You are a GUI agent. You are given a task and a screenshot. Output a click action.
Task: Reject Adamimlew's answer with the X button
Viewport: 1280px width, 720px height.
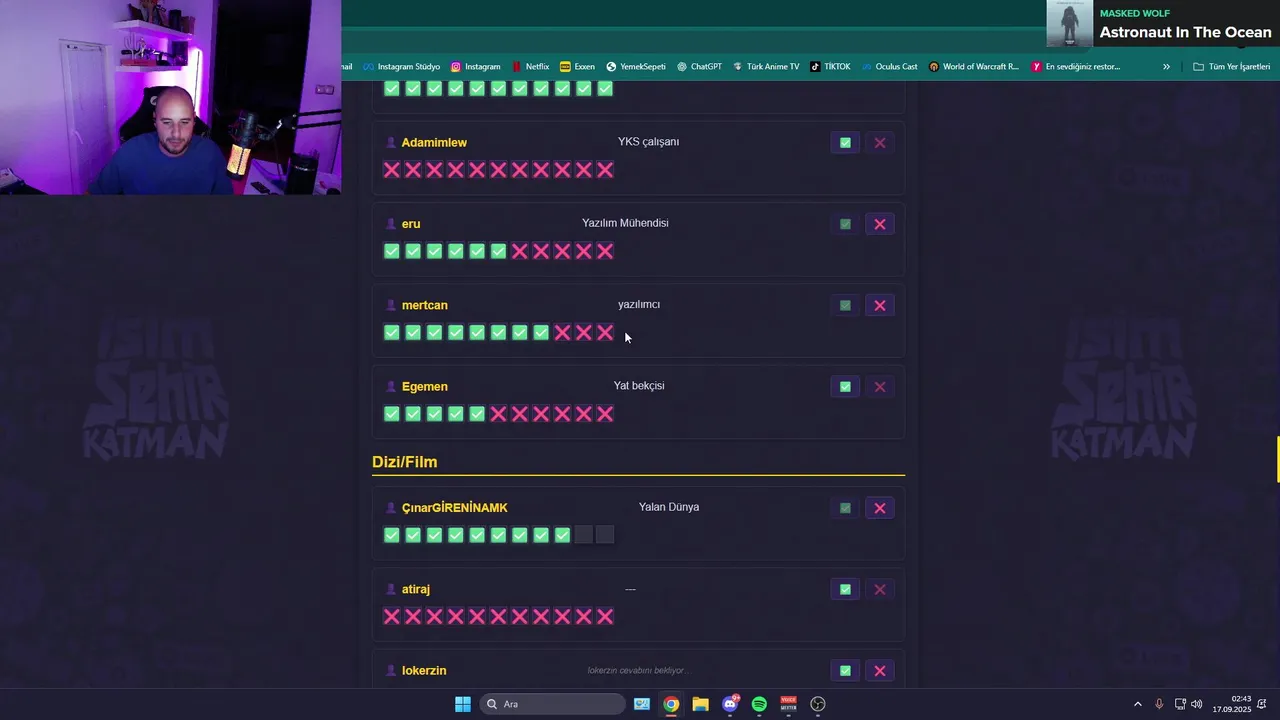pyautogui.click(x=880, y=143)
